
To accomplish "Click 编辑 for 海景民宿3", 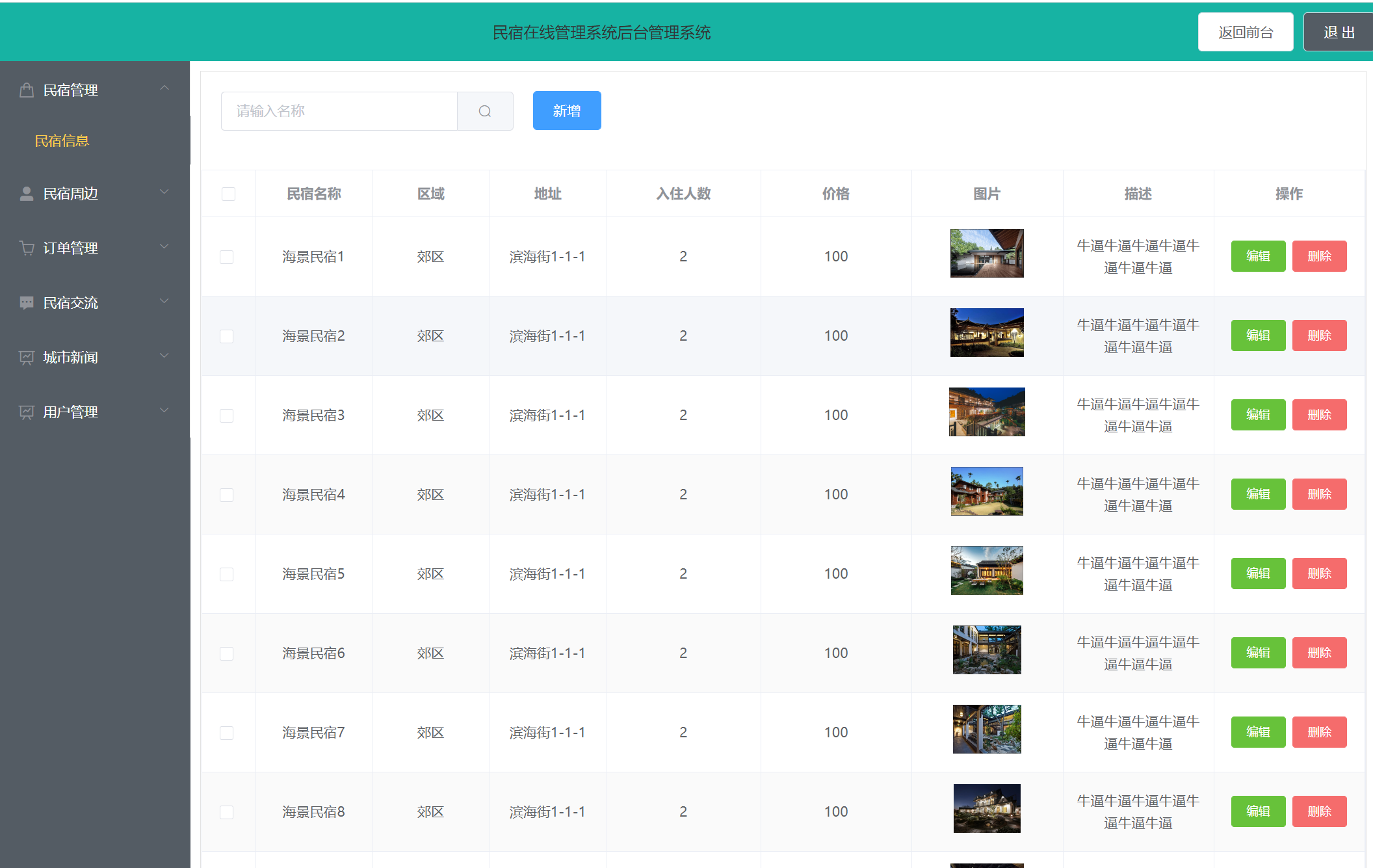I will 1257,415.
